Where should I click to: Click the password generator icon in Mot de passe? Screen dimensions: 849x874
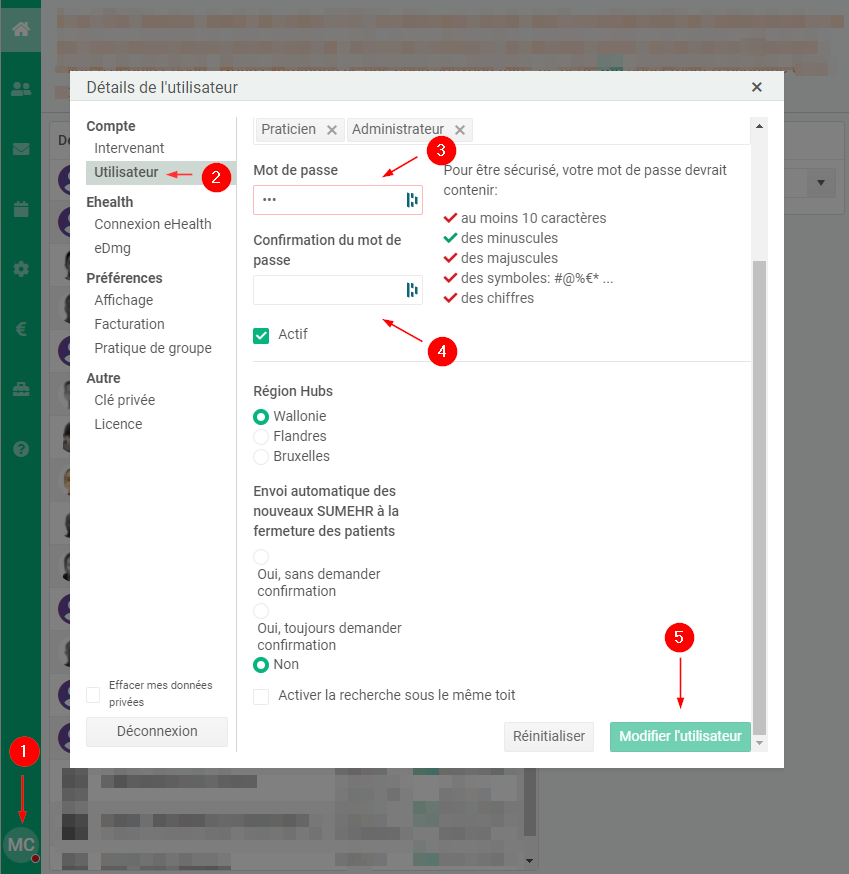pyautogui.click(x=410, y=200)
